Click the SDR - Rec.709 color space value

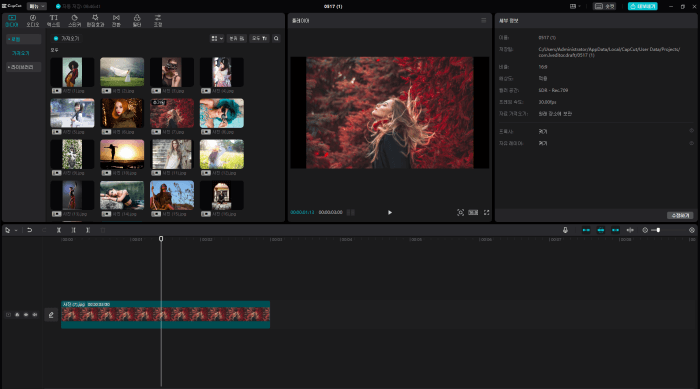click(x=553, y=90)
